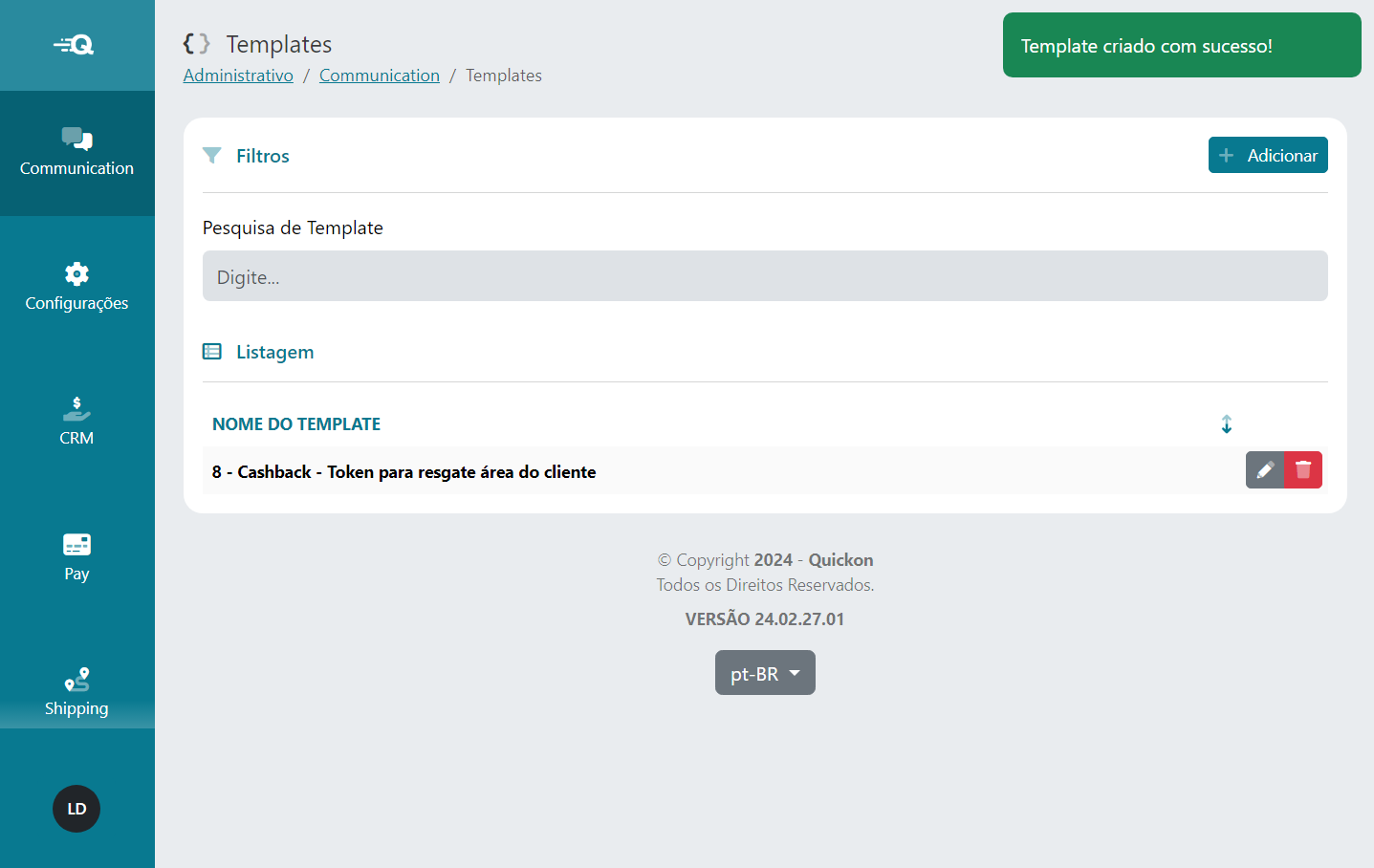Click the LD user avatar
Image resolution: width=1374 pixels, height=868 pixels.
pyautogui.click(x=76, y=809)
